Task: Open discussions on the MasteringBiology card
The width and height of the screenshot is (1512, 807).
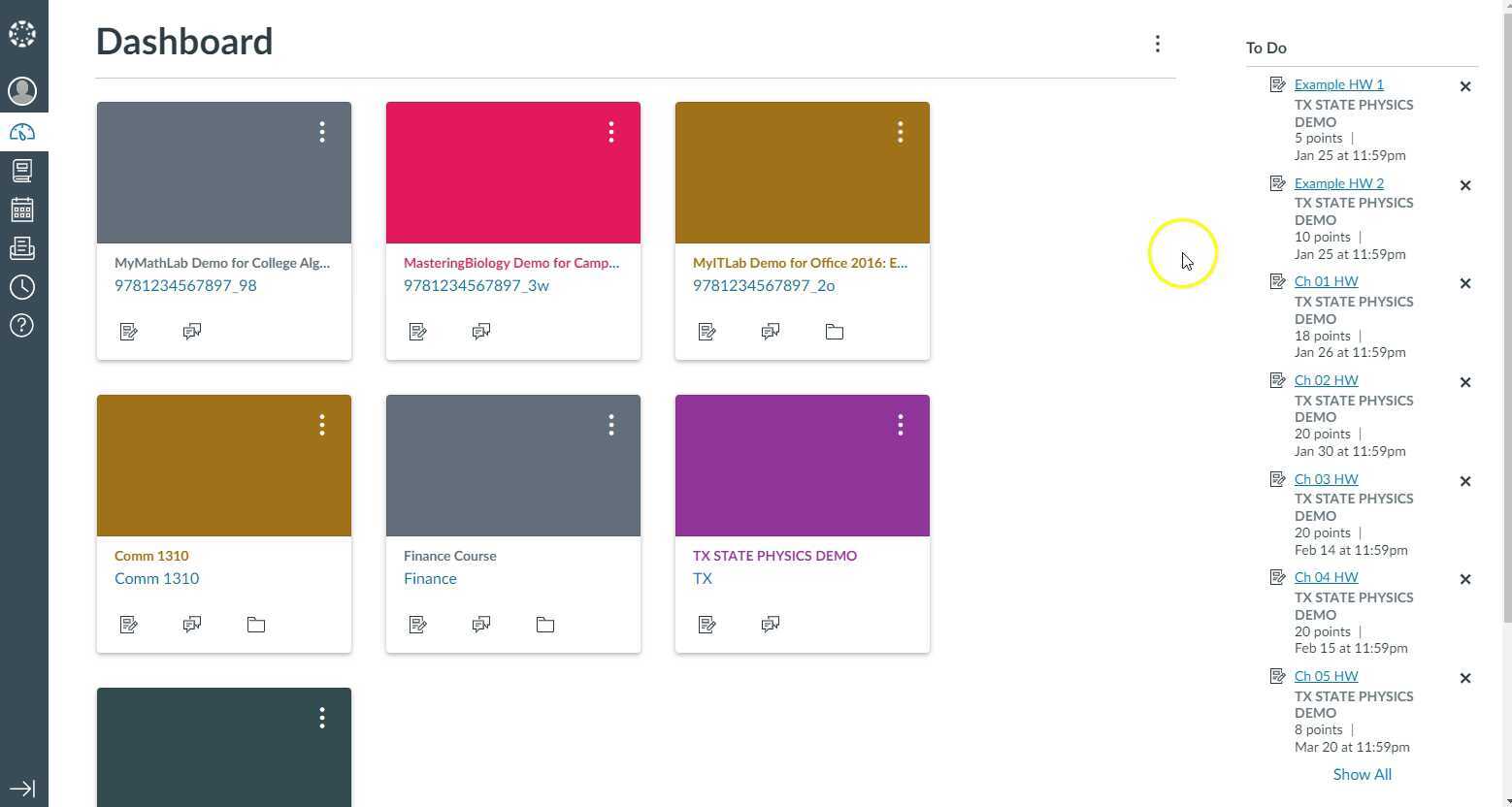Action: (x=481, y=331)
